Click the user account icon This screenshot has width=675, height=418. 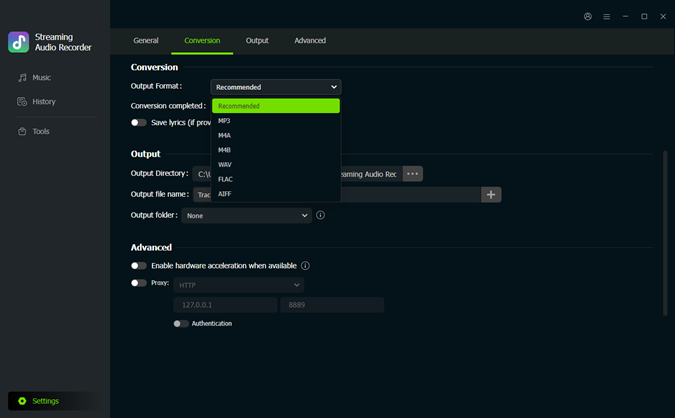pos(588,16)
